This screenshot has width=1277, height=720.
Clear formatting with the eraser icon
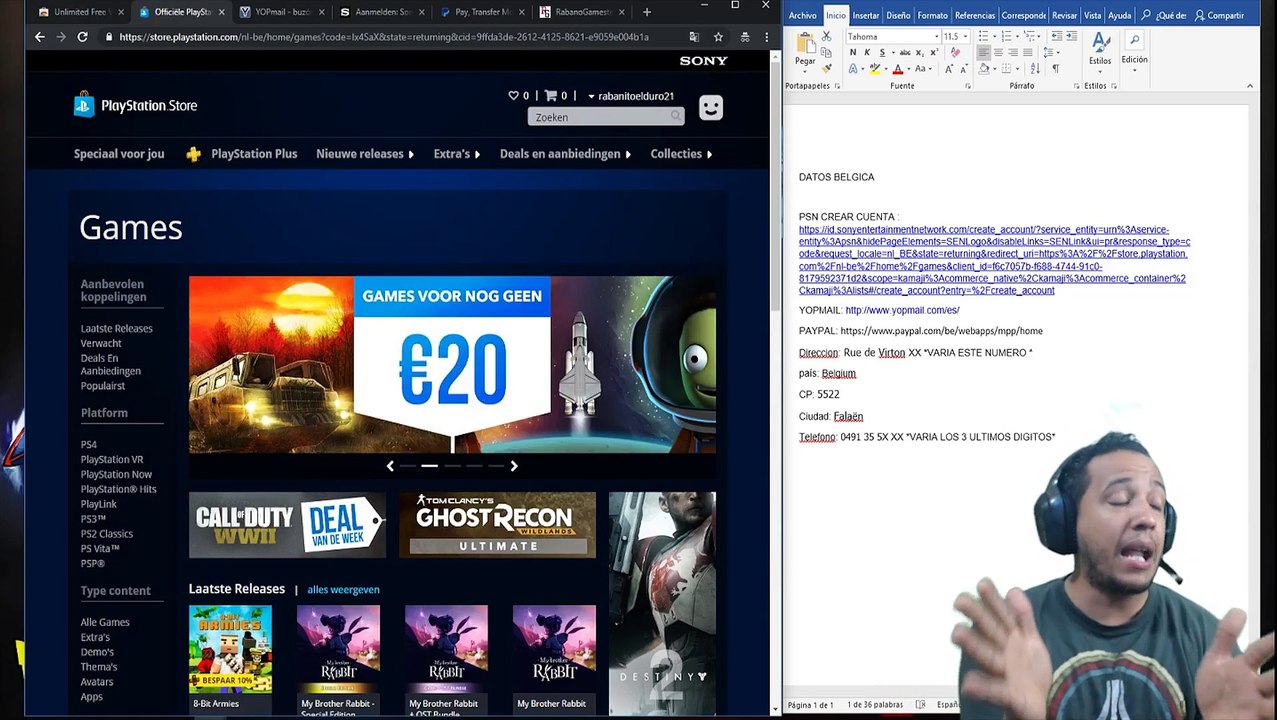click(x=955, y=52)
